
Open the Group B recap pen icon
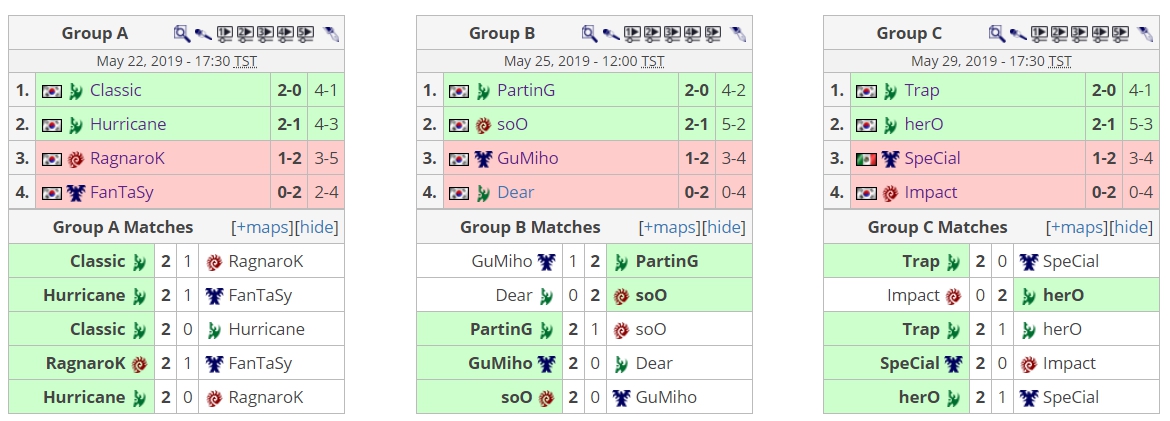tap(738, 34)
